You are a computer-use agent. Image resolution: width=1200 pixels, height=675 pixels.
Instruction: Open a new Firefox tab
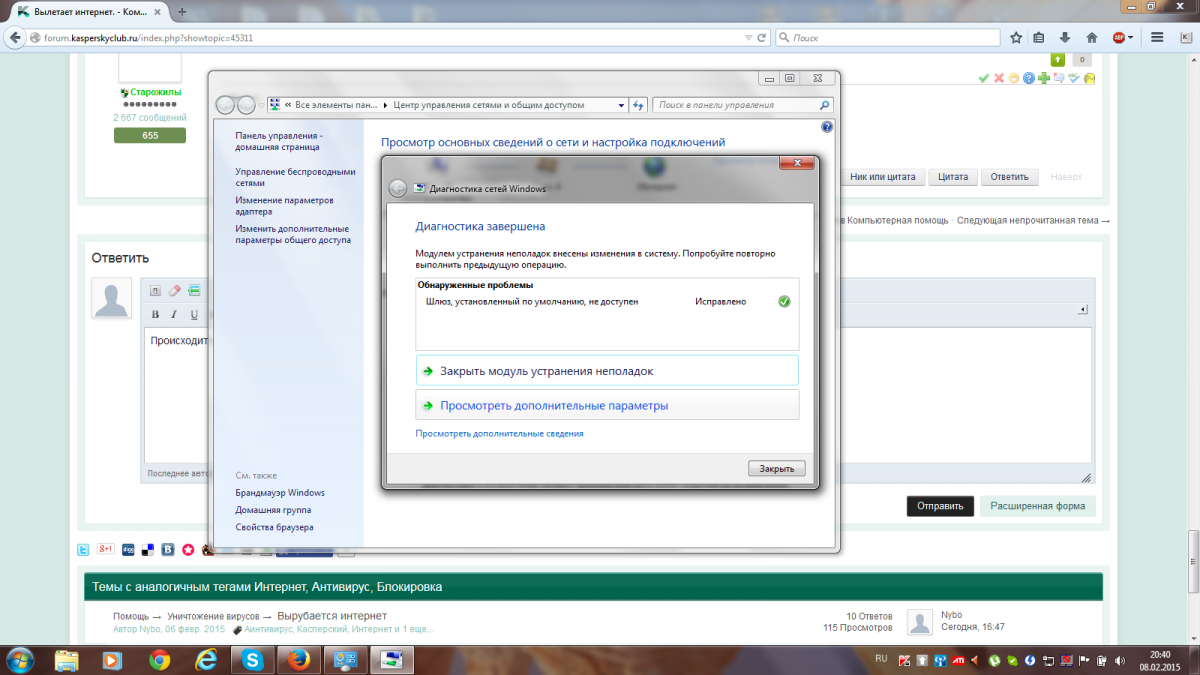click(182, 12)
